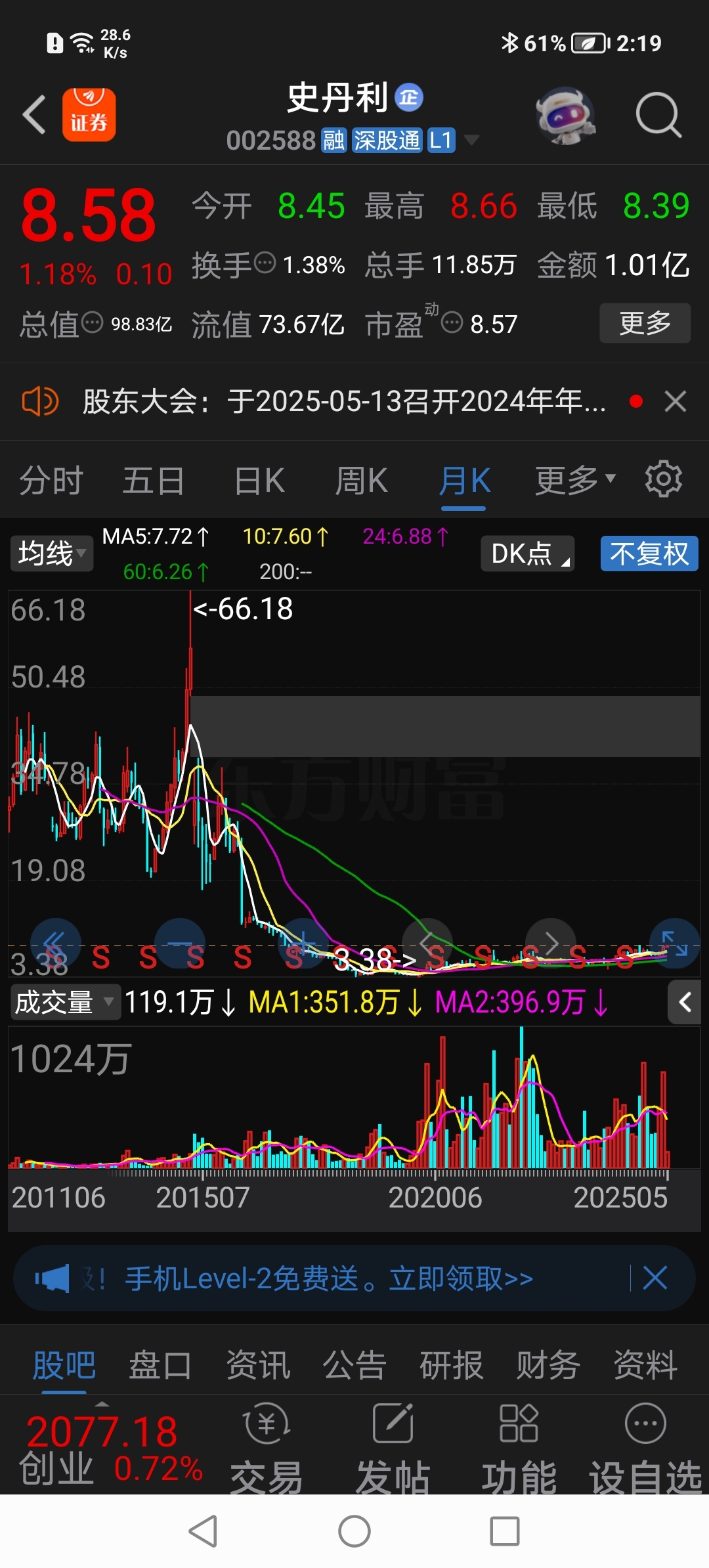Screen dimensions: 709x1568
Task: Switch to the 分时 tab
Action: coord(51,480)
